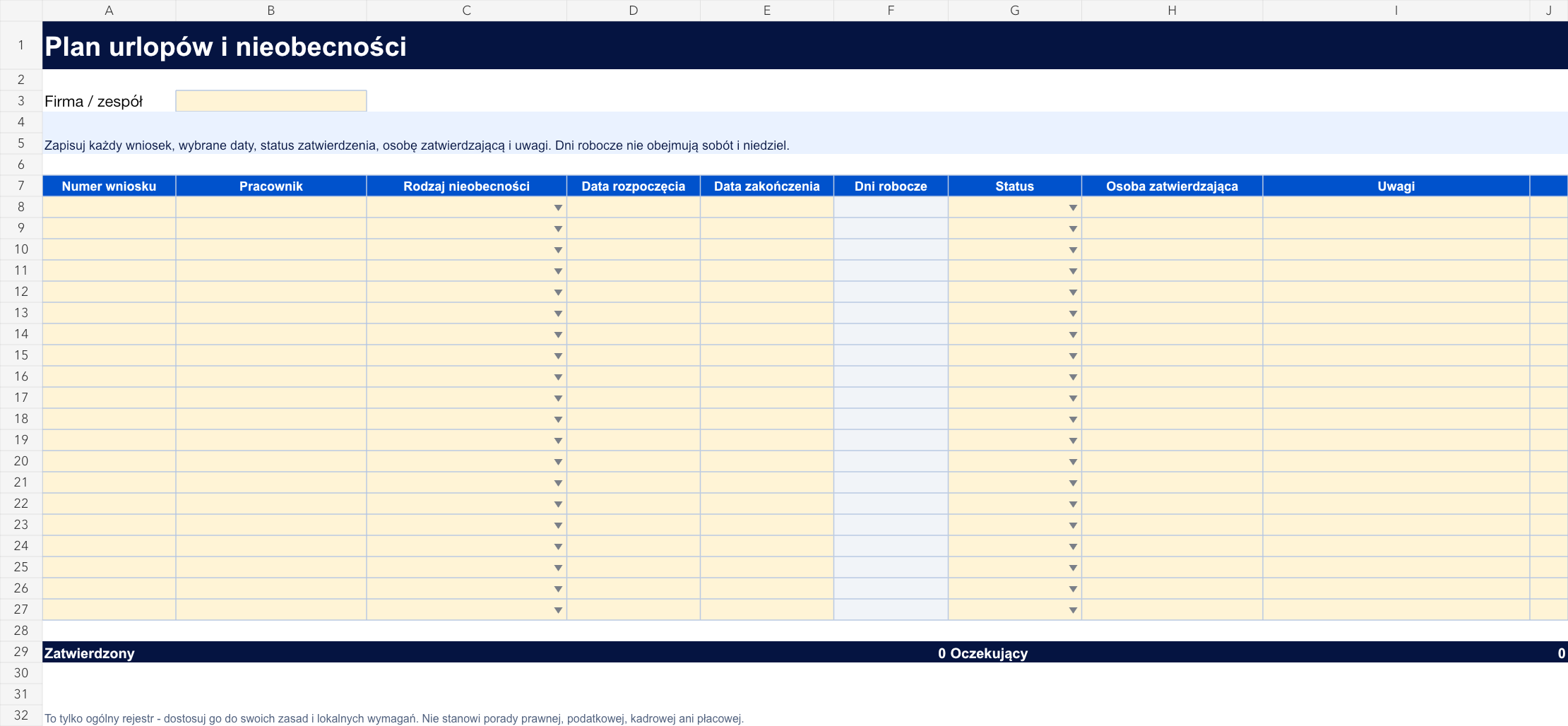The width and height of the screenshot is (1568, 726).
Task: Click the "Oczekujący" summary label
Action: pyautogui.click(x=989, y=653)
